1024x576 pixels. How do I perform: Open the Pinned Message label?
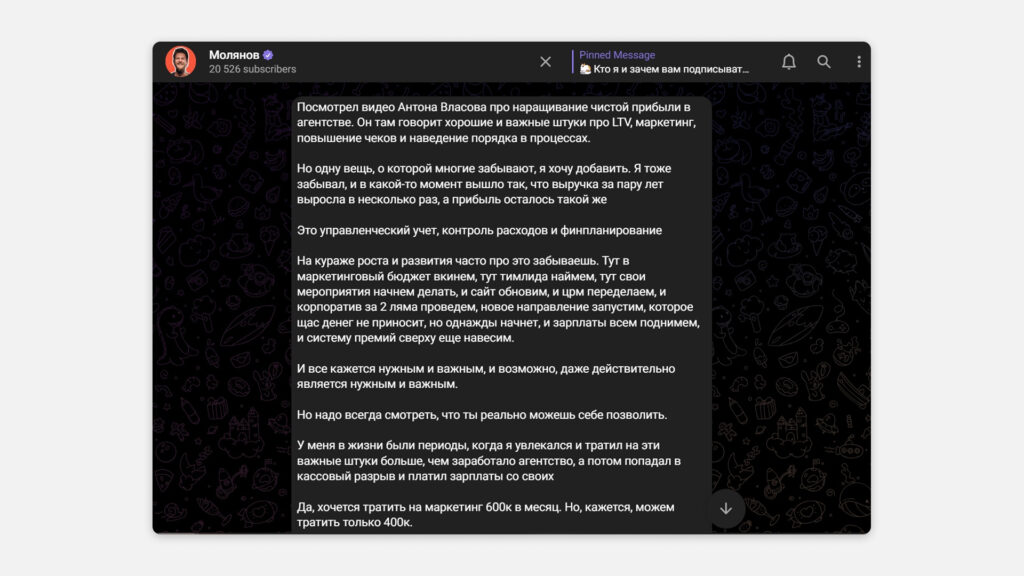(617, 55)
